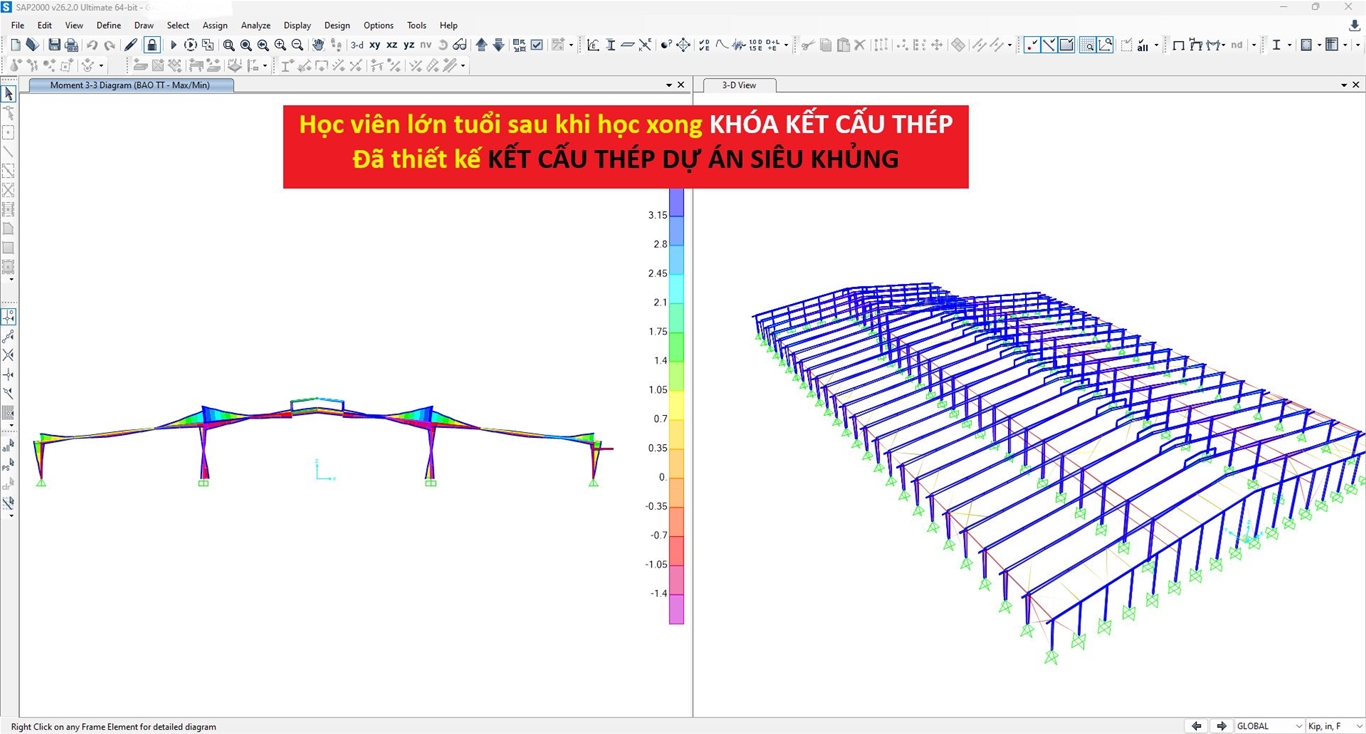
Task: Click the Run Analysis play icon
Action: [x=173, y=45]
